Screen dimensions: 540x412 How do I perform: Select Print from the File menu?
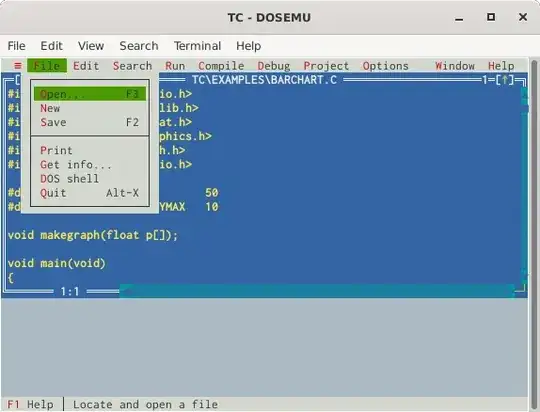coord(90,151)
